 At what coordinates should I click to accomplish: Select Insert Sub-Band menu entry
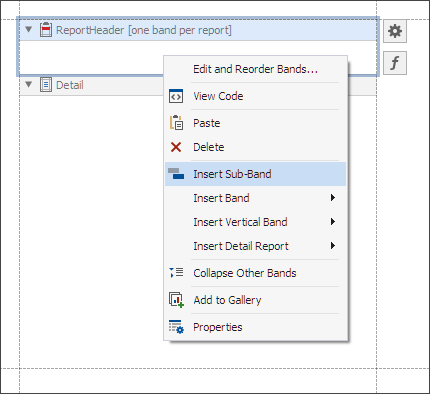pyautogui.click(x=256, y=174)
